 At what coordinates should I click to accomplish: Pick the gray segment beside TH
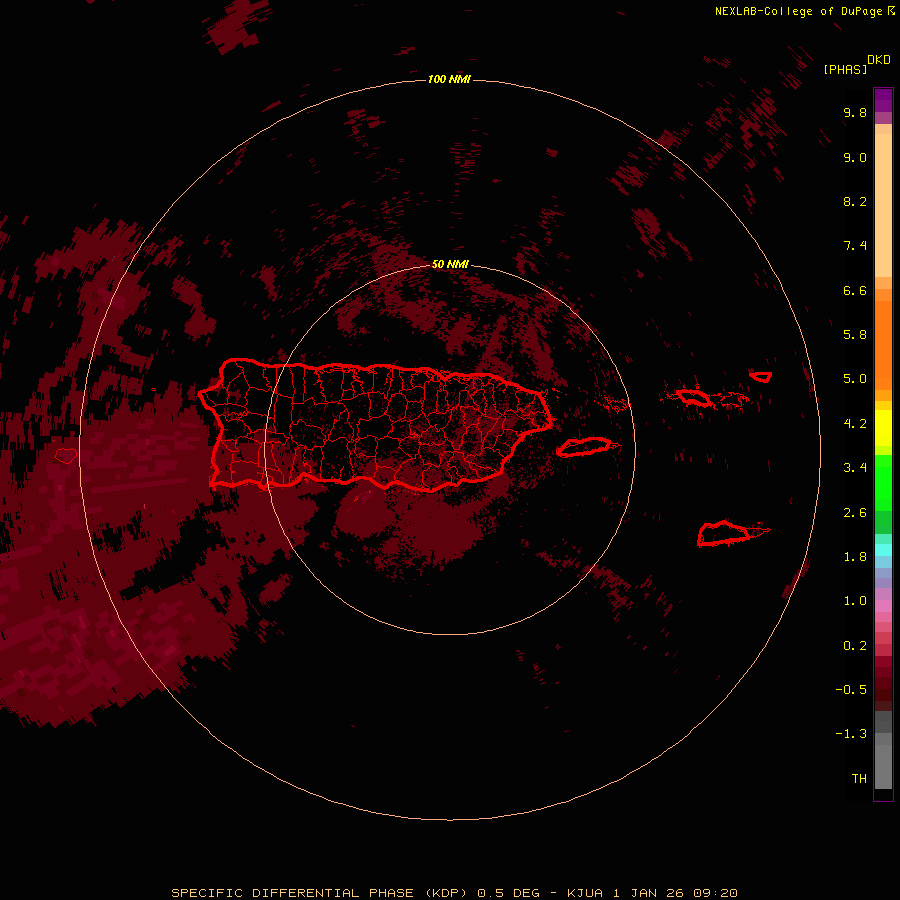(x=883, y=769)
